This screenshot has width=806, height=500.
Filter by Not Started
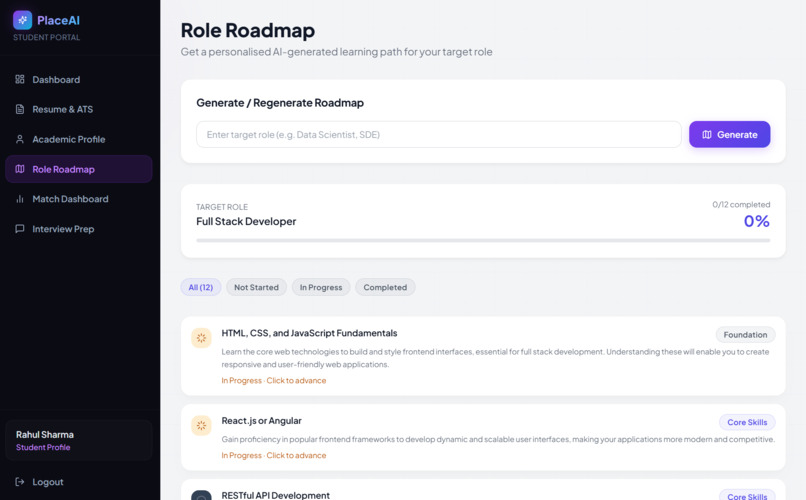tap(256, 287)
